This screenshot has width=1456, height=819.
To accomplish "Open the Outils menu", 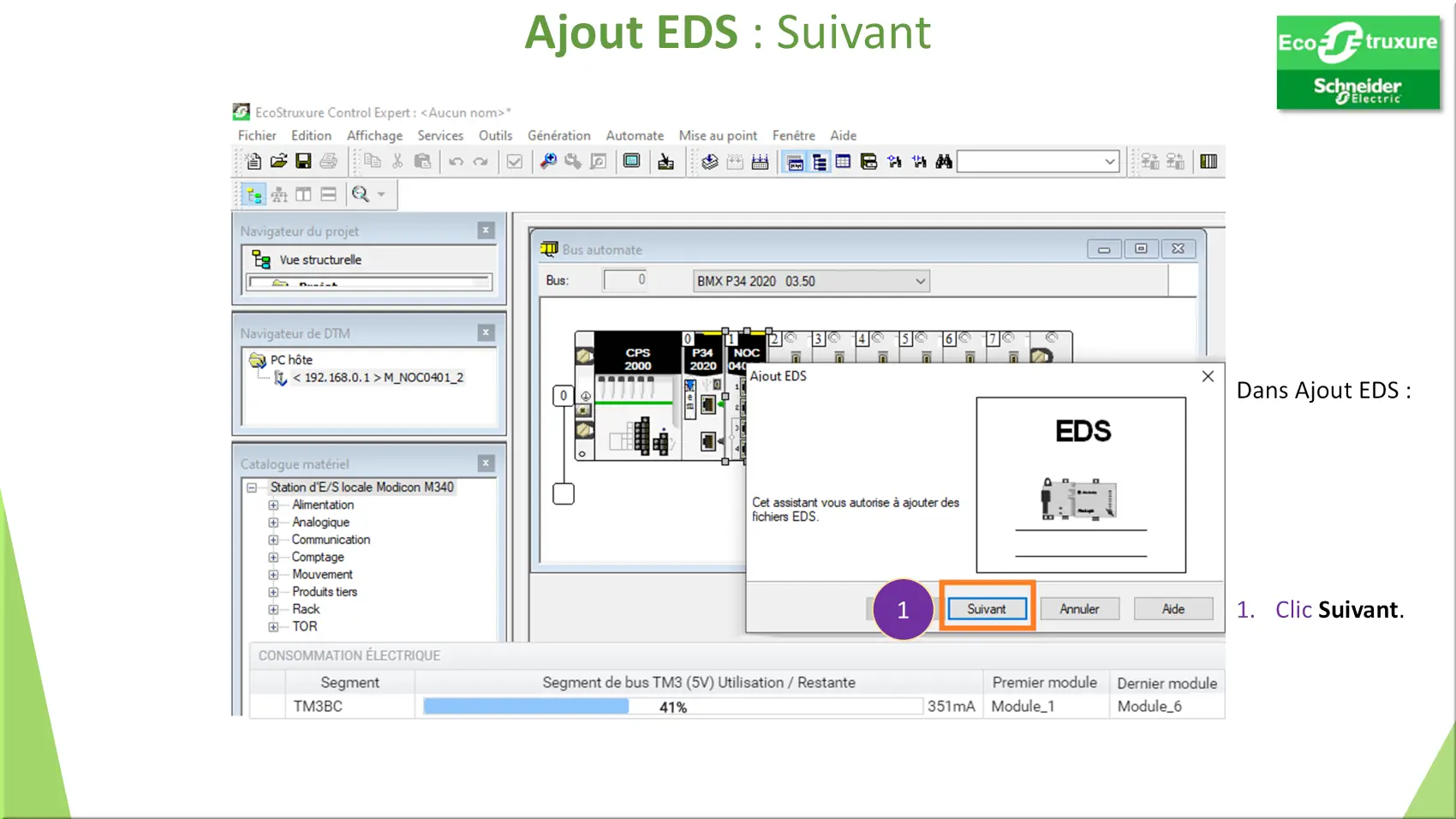I will pos(495,135).
